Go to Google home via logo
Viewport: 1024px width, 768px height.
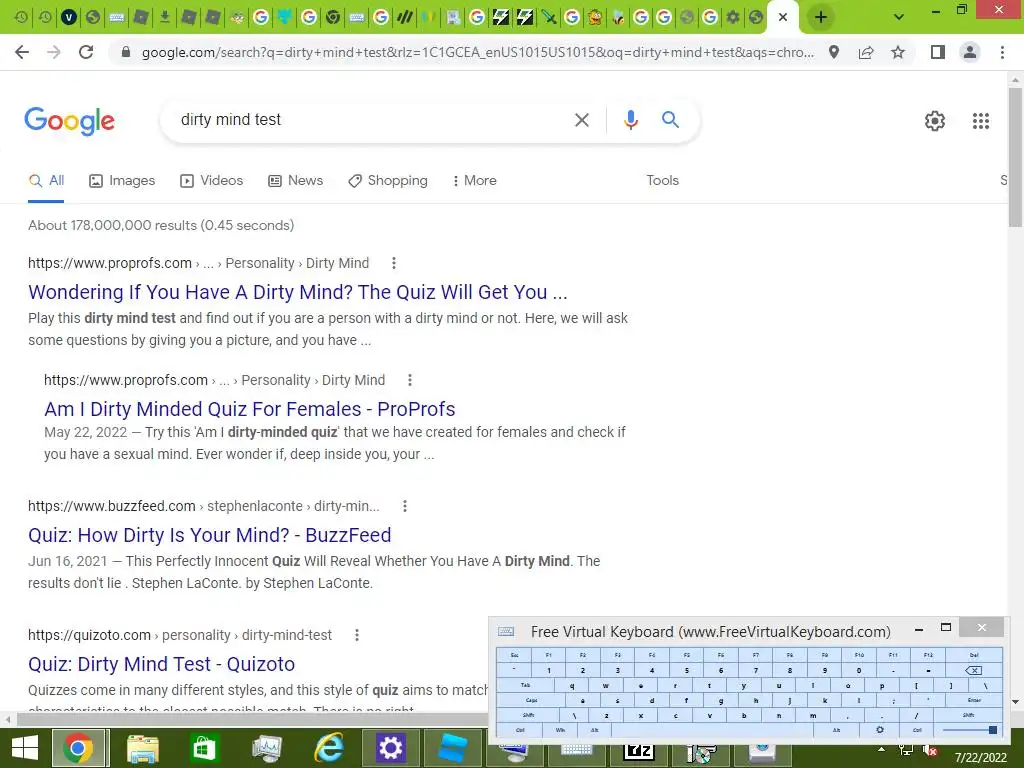click(70, 121)
